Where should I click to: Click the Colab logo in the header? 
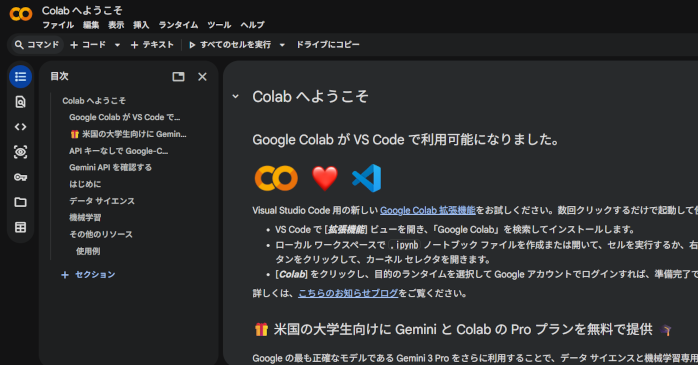click(21, 14)
